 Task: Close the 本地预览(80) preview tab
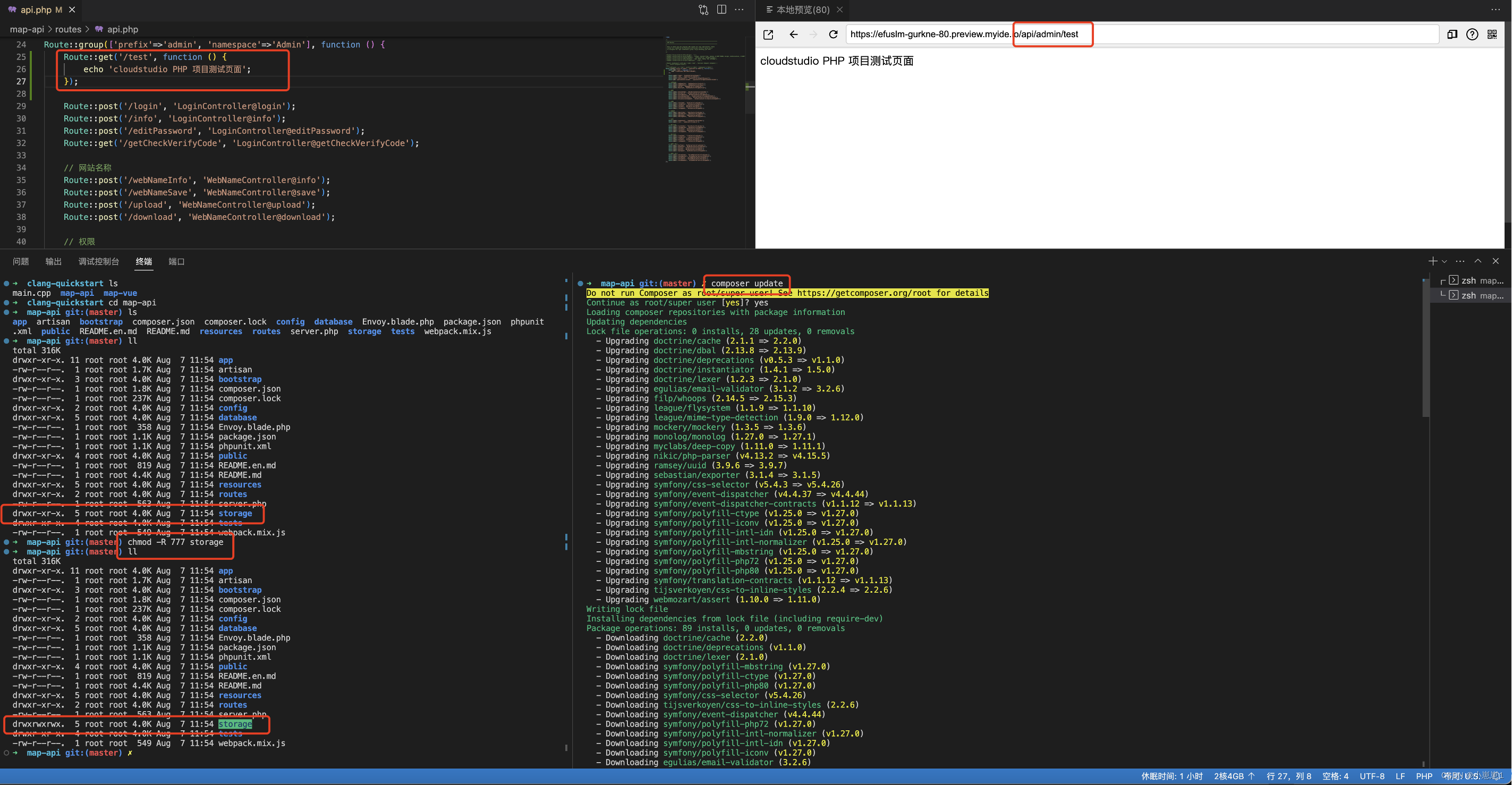point(840,10)
